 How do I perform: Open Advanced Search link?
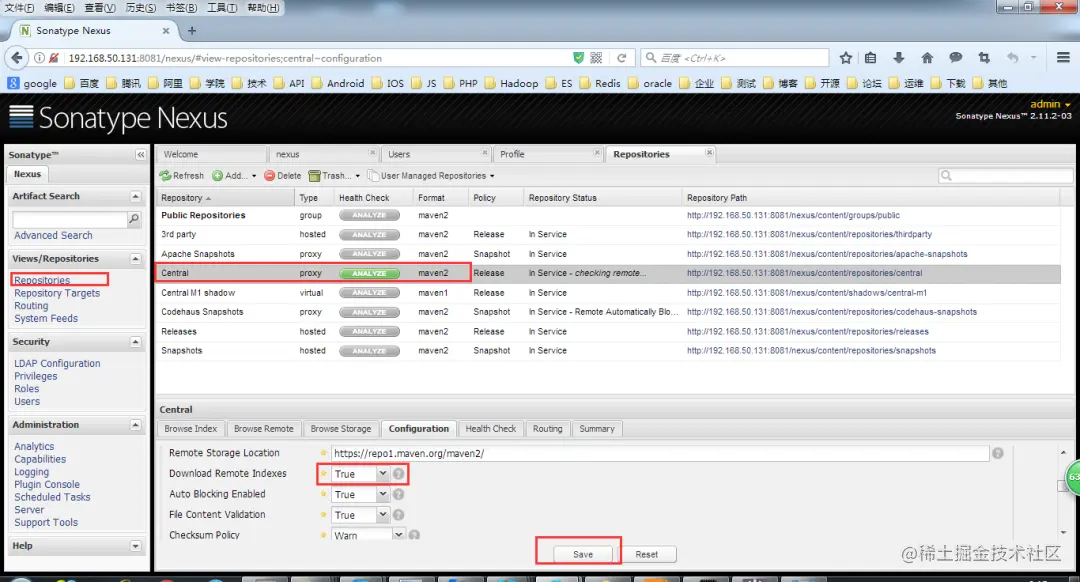pos(53,236)
